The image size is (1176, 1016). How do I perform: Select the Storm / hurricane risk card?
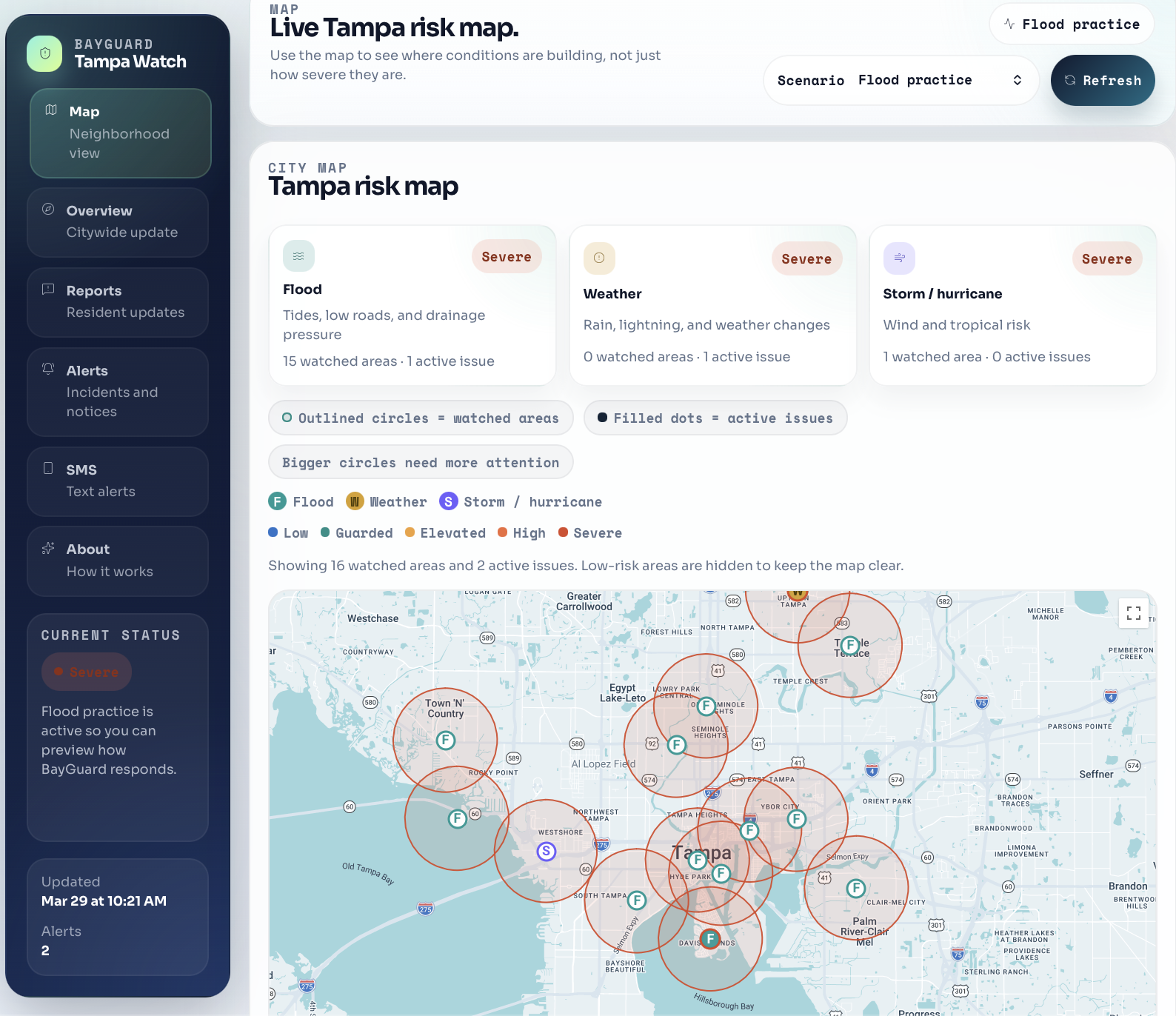tap(1012, 305)
